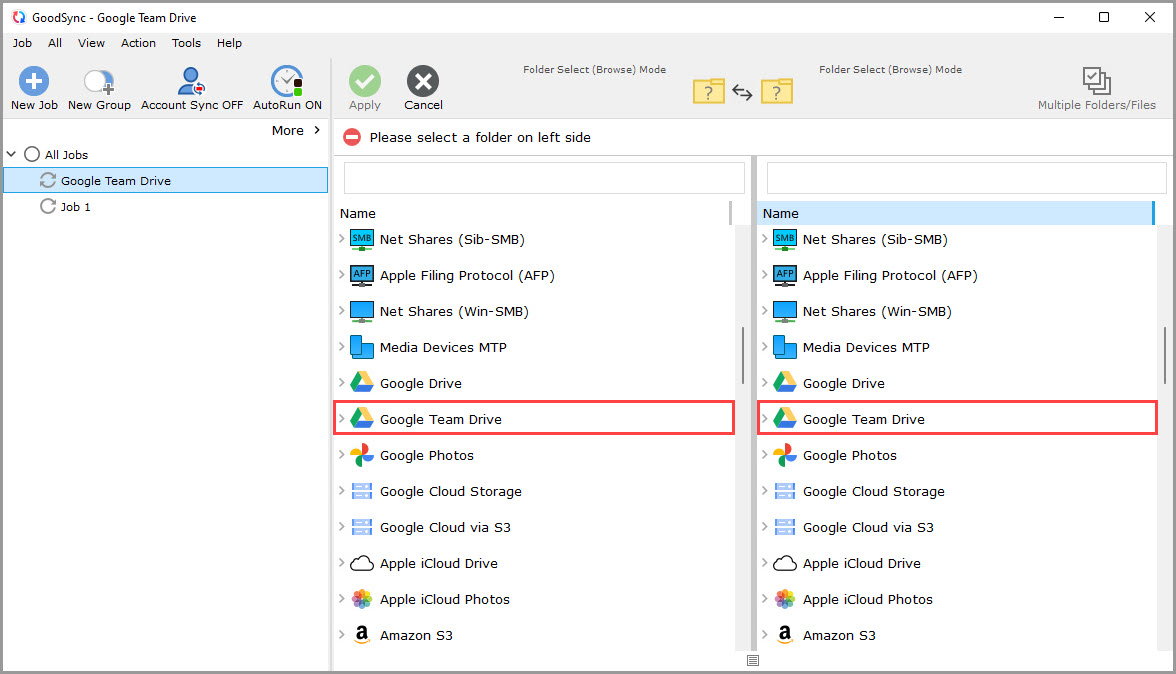Expand Google Drive in the left panel

pyautogui.click(x=344, y=383)
